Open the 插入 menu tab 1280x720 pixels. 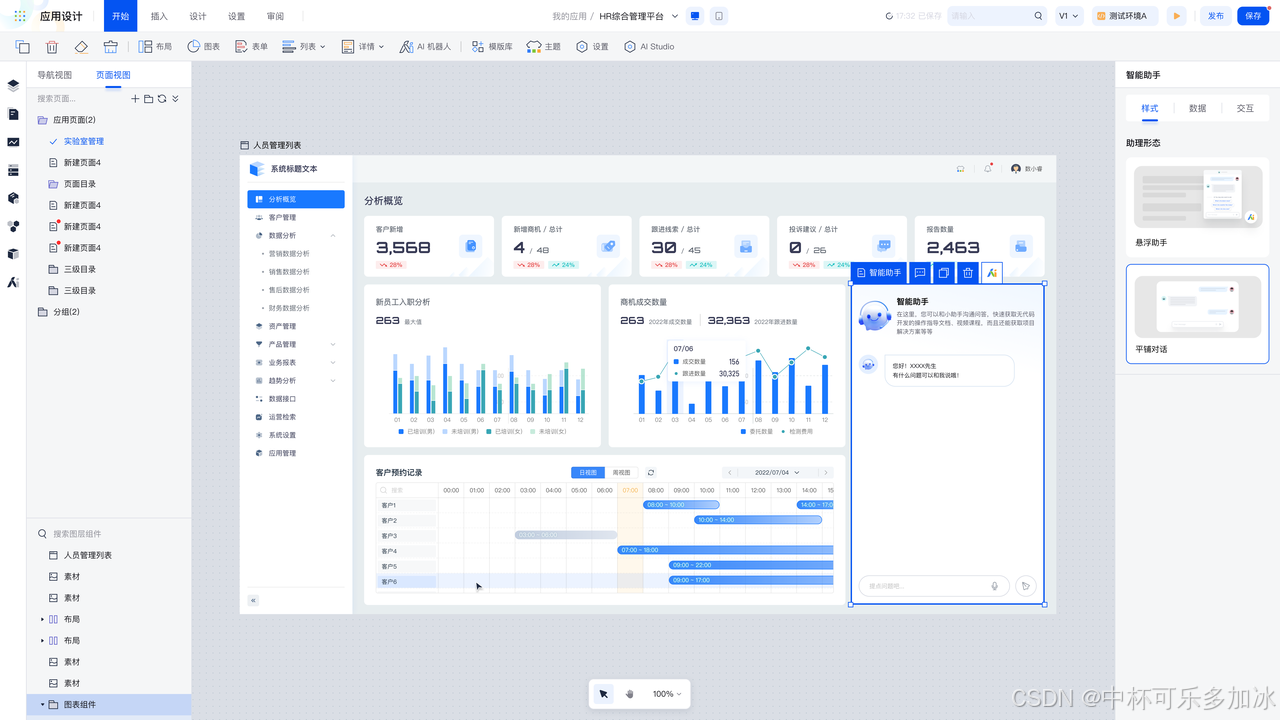click(159, 16)
